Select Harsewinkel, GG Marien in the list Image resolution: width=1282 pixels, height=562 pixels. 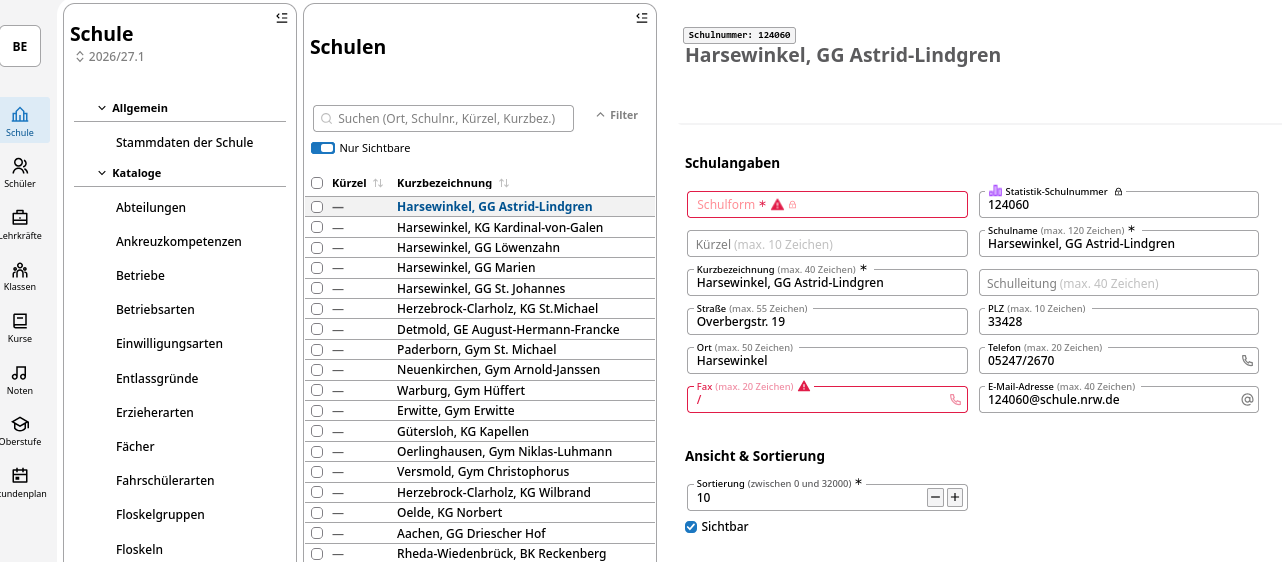[x=480, y=267]
